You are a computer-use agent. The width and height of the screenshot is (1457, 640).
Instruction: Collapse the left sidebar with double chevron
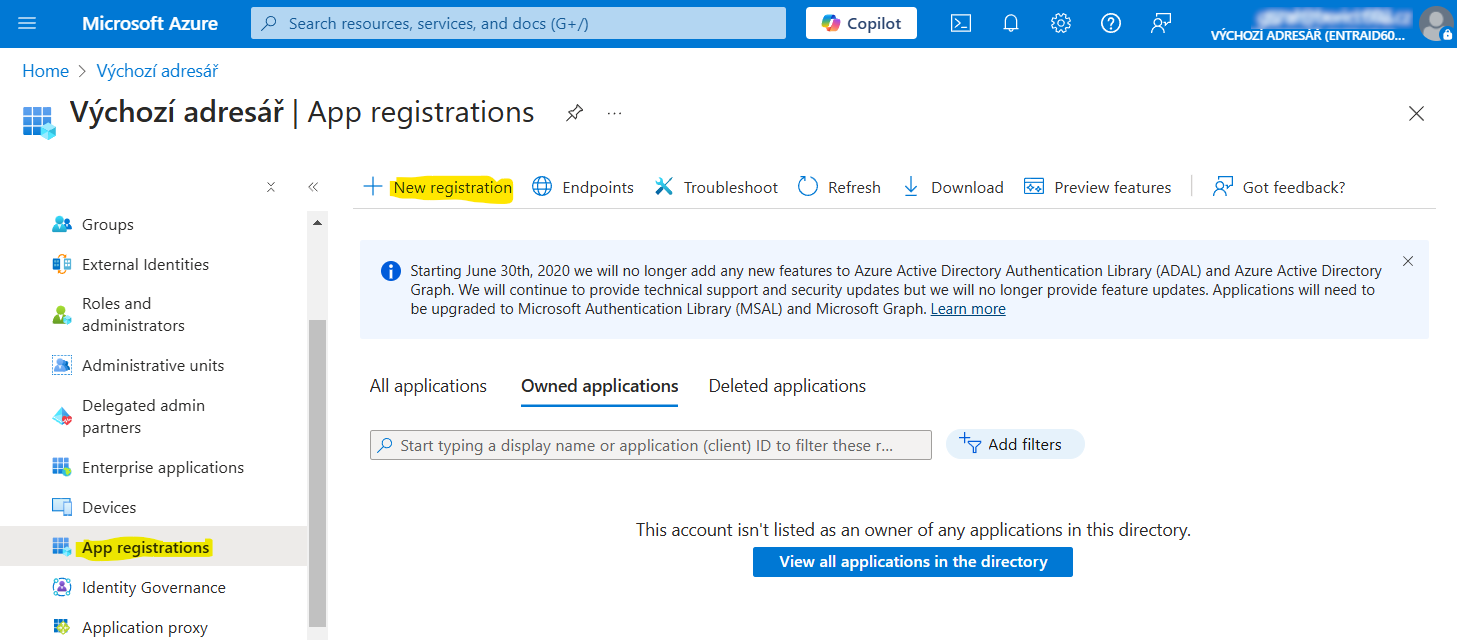pyautogui.click(x=313, y=187)
